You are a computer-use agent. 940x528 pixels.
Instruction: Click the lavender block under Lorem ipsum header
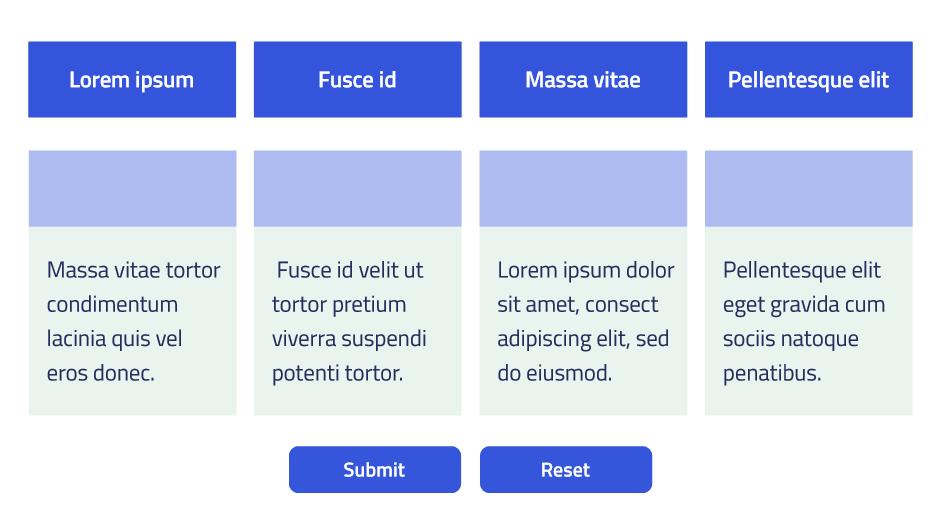(132, 189)
